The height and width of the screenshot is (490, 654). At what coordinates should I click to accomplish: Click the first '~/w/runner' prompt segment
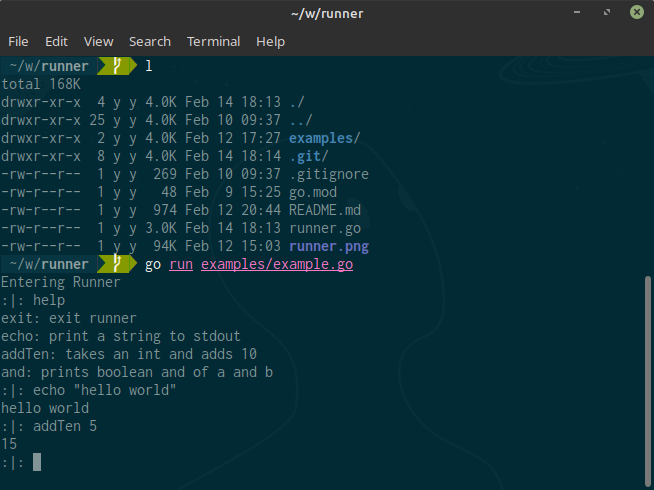[x=49, y=66]
